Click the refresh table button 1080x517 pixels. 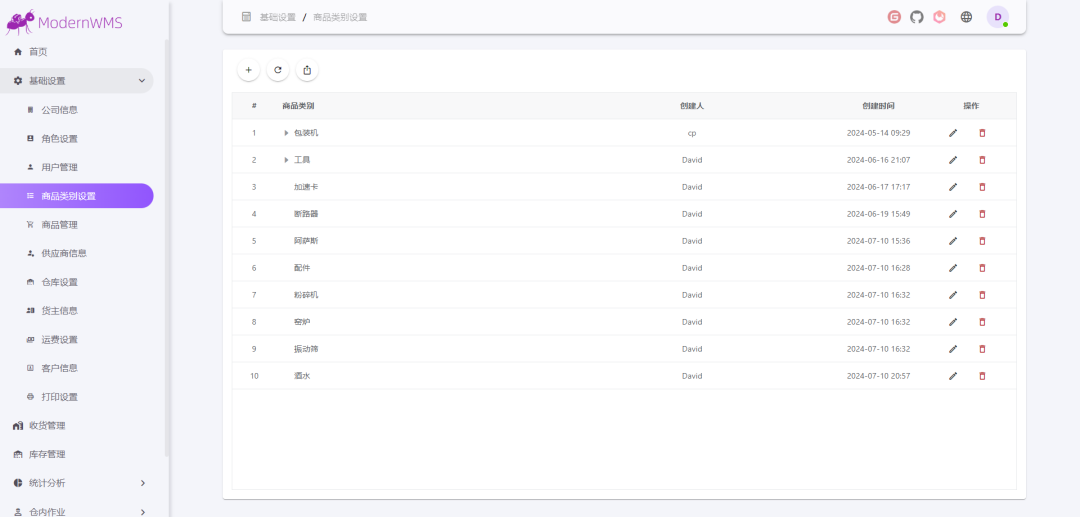click(278, 70)
